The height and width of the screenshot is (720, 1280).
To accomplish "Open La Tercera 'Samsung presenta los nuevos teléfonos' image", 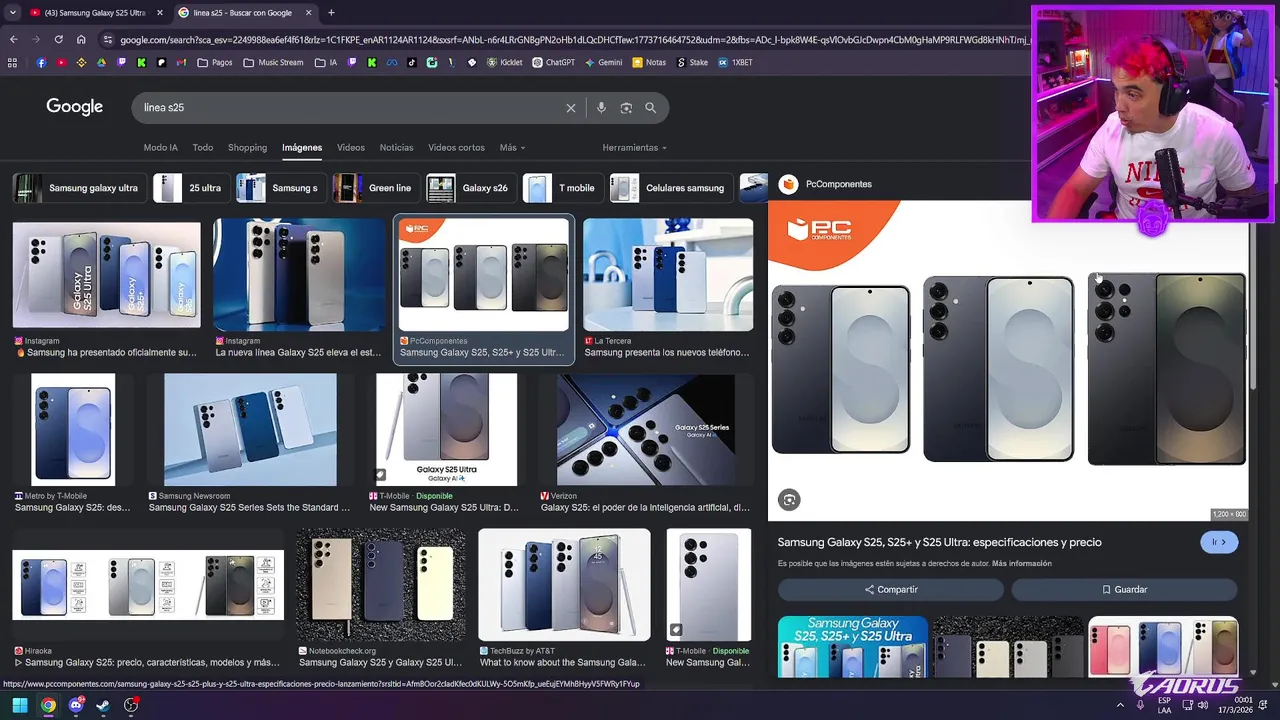I will pyautogui.click(x=668, y=275).
